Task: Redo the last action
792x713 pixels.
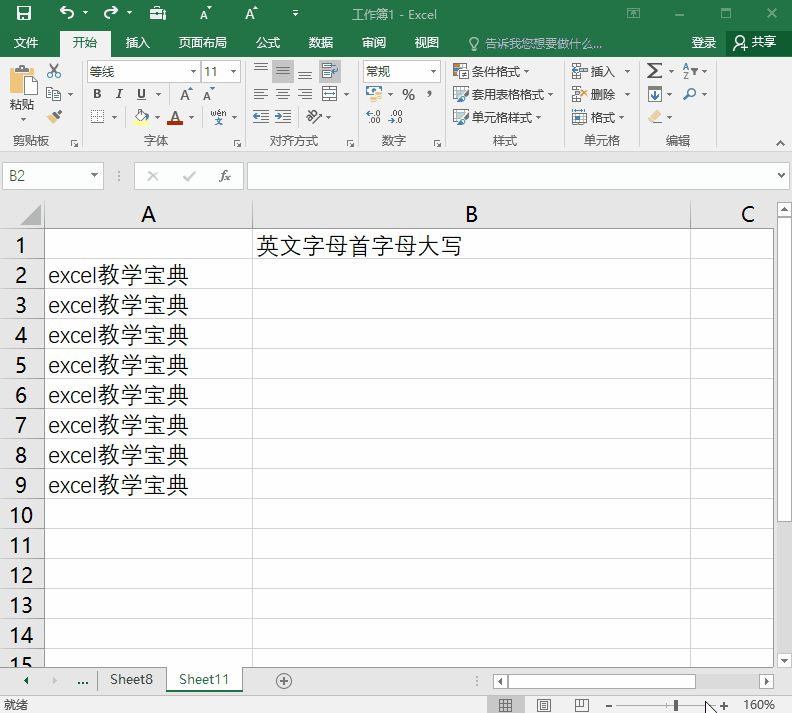Action: pyautogui.click(x=111, y=13)
